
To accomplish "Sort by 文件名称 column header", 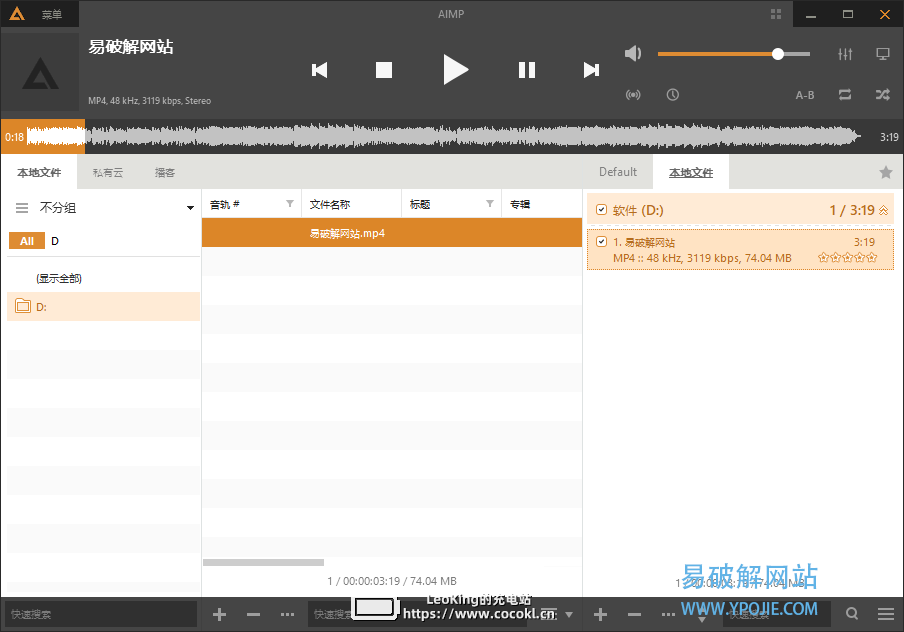I will click(351, 204).
